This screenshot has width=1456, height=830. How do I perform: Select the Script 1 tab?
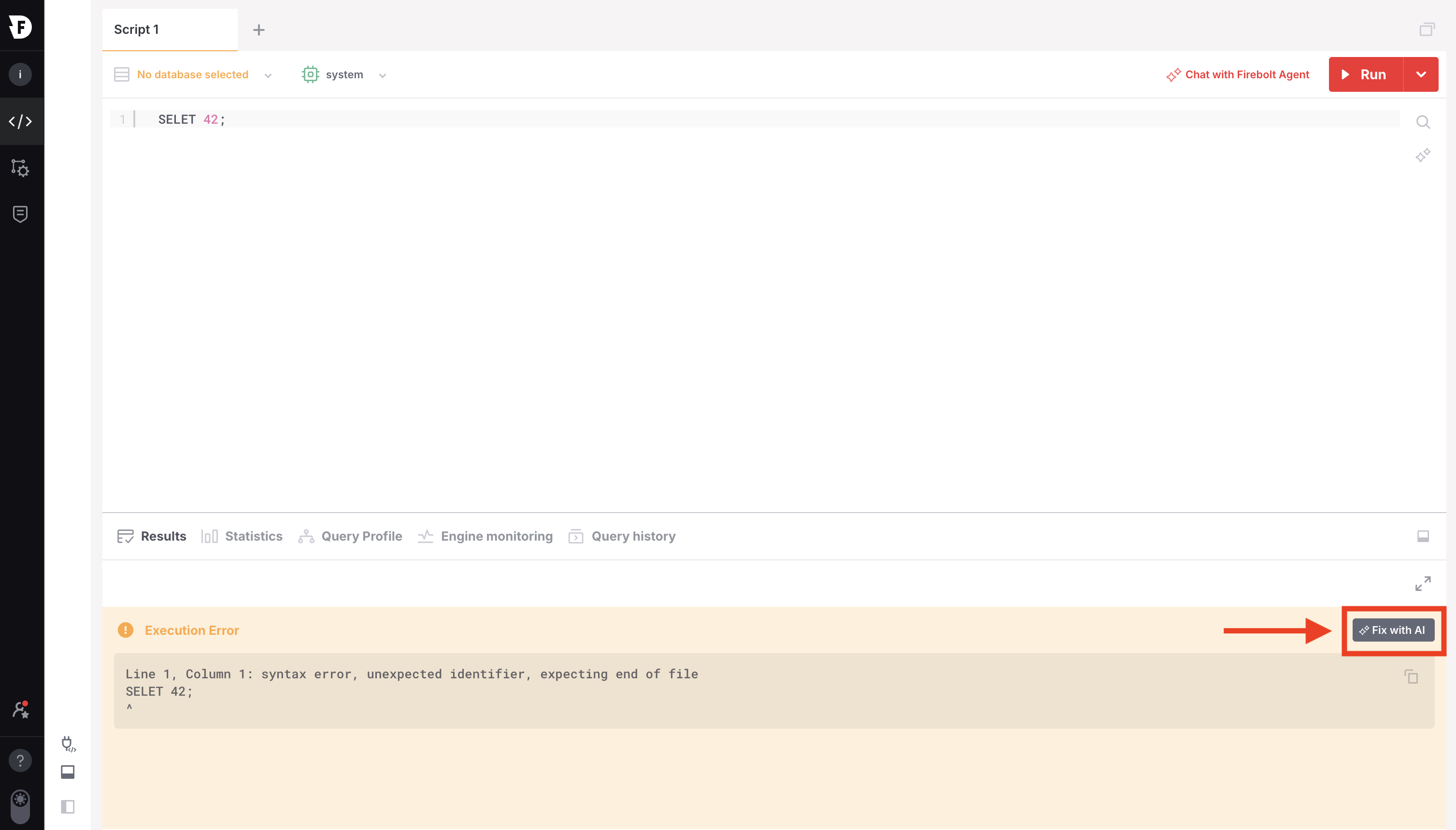tap(170, 29)
